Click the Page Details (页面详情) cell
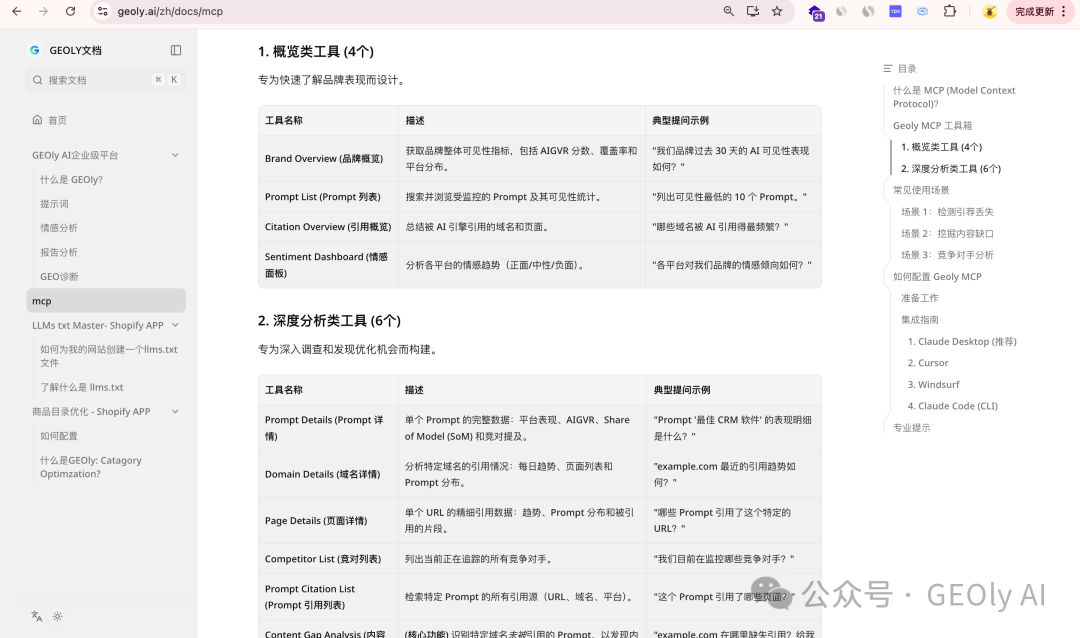 [x=329, y=521]
